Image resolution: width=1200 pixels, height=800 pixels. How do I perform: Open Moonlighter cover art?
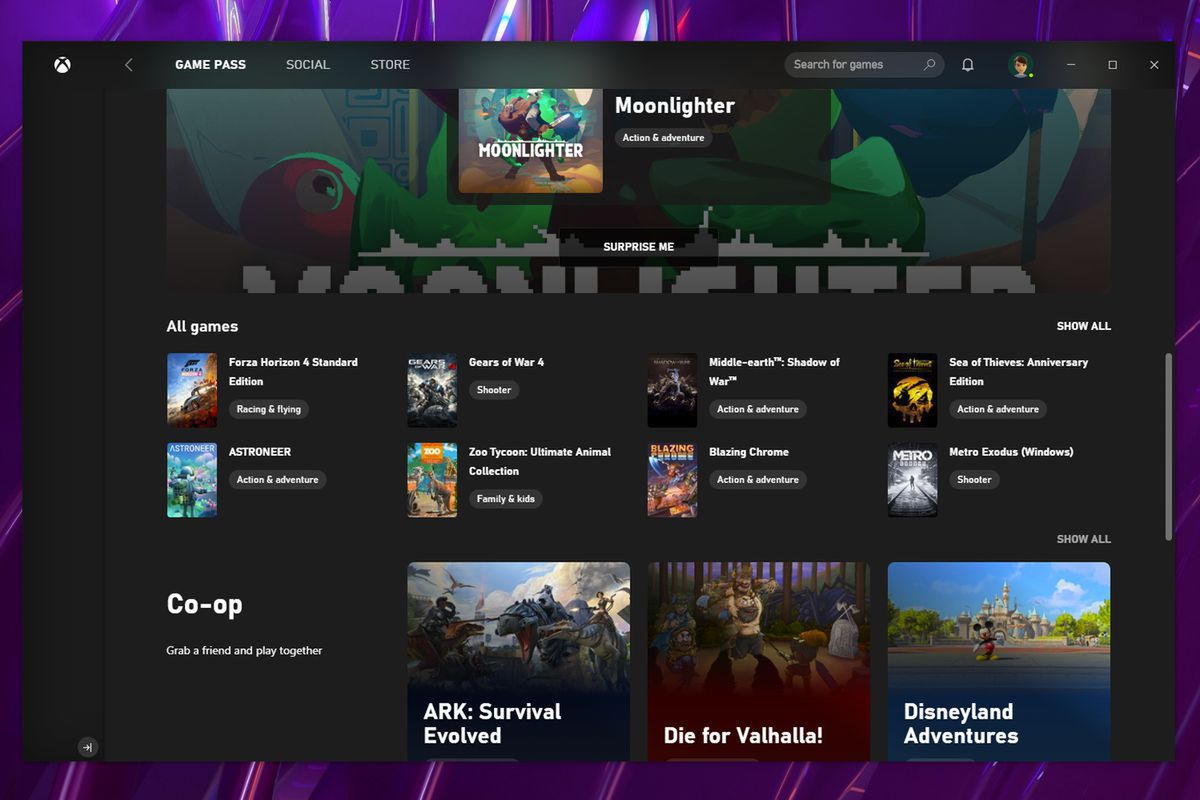point(531,140)
